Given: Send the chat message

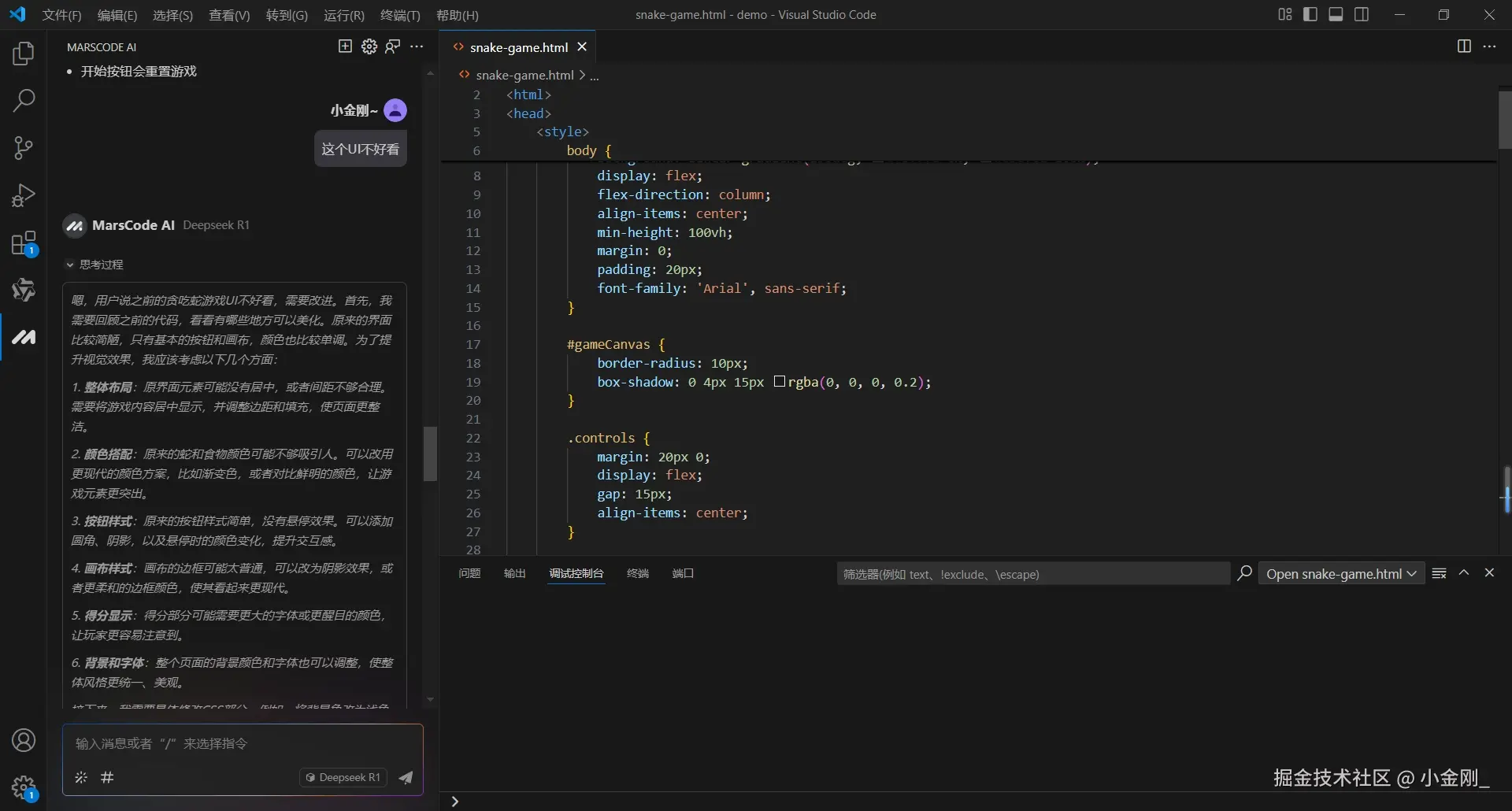Looking at the screenshot, I should coord(406,778).
